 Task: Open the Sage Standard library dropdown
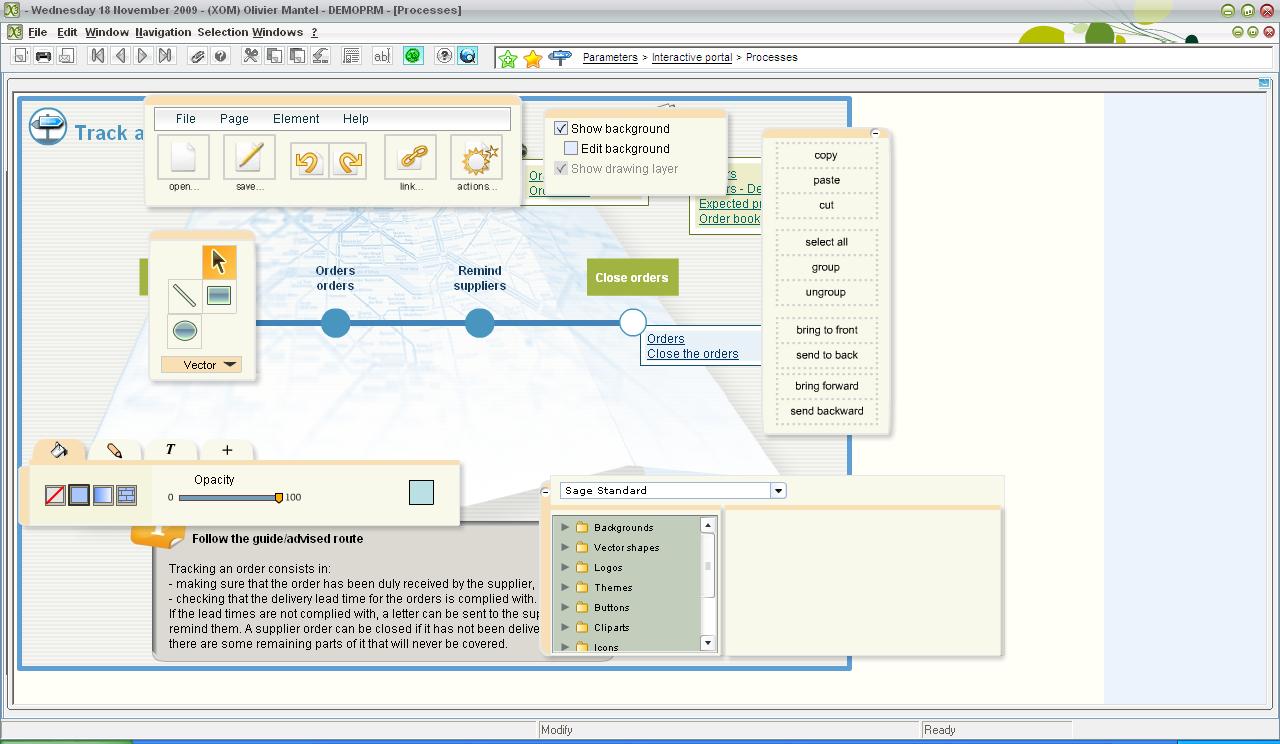coord(778,491)
